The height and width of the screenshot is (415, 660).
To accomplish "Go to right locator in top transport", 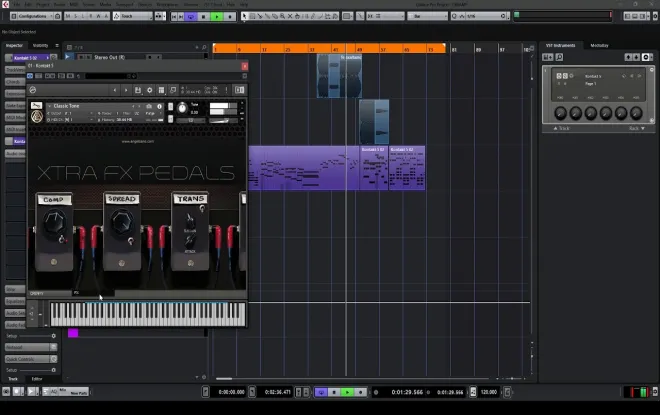I will (x=181, y=16).
